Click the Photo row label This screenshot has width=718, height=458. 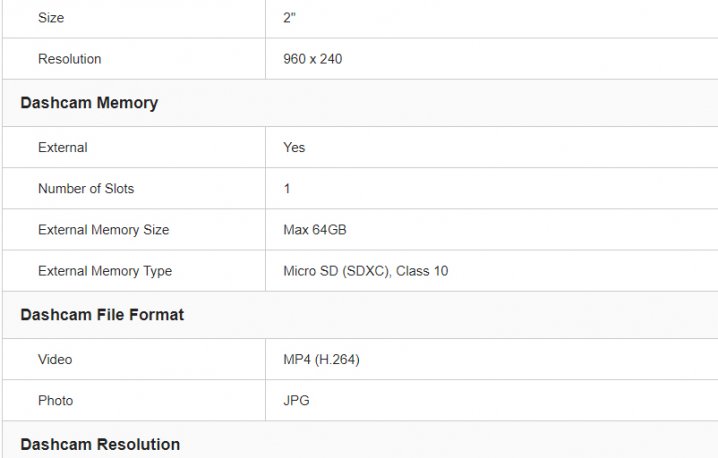pos(55,400)
